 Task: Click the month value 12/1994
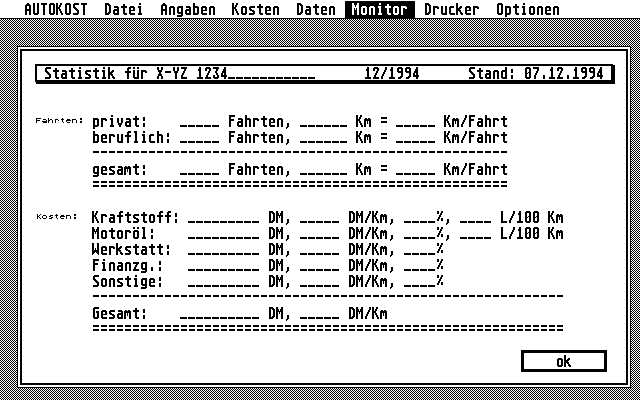392,73
